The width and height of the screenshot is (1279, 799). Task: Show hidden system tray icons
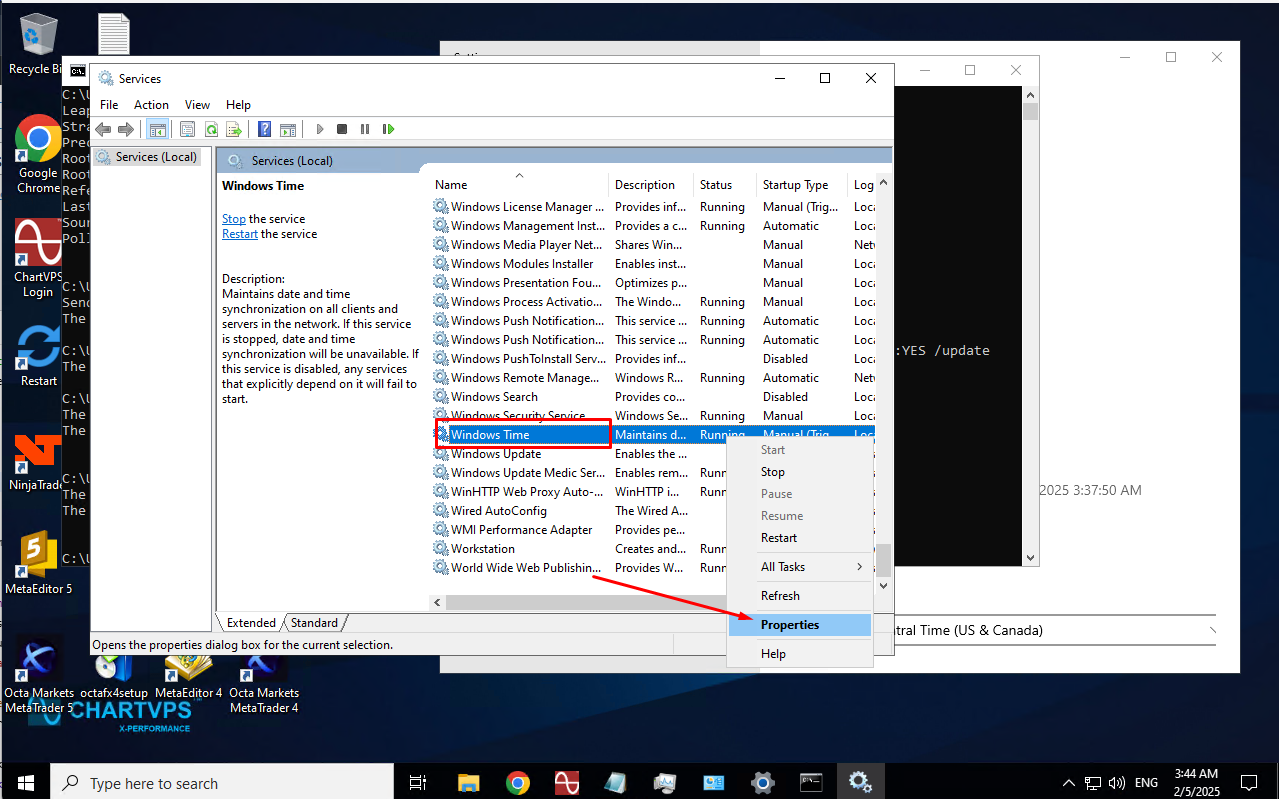point(1069,783)
